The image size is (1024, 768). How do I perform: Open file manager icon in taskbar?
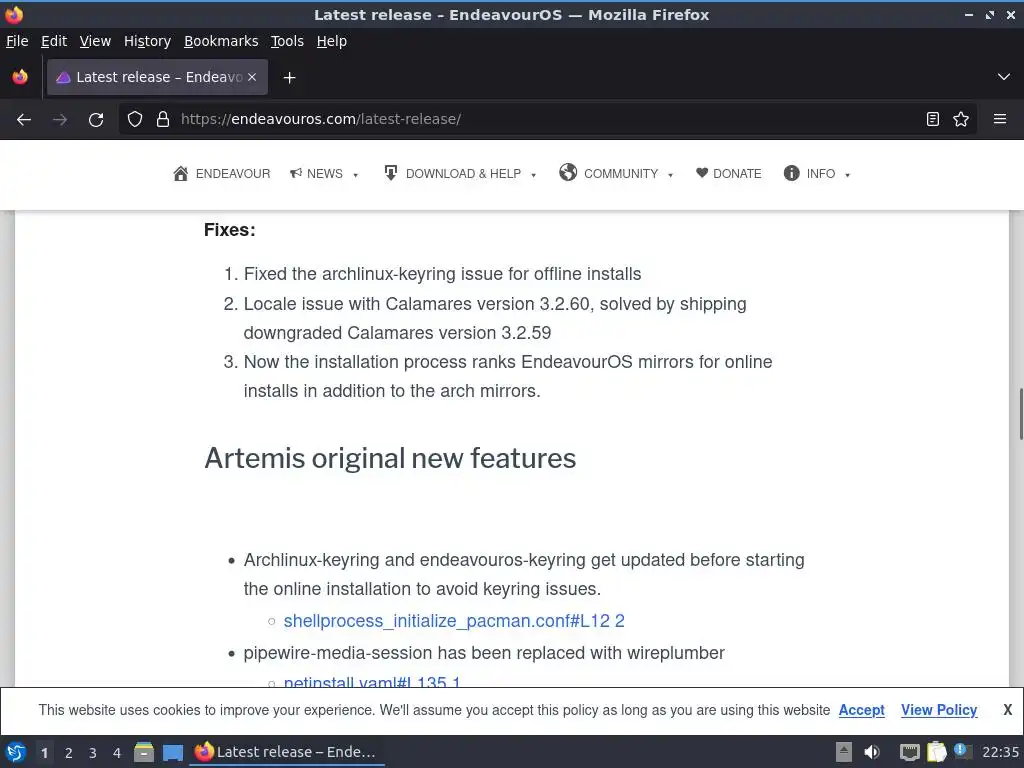144,752
